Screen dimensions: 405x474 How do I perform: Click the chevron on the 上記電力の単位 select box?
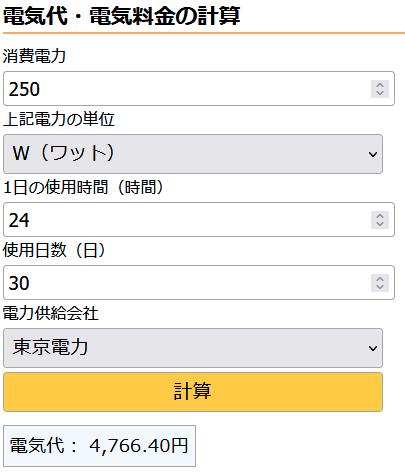tap(373, 154)
